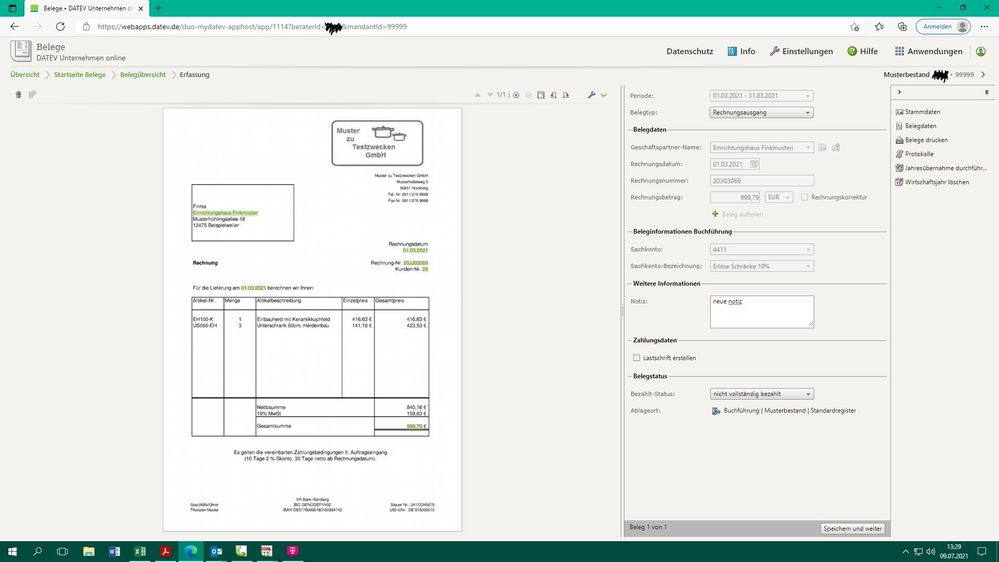Image resolution: width=999 pixels, height=562 pixels.
Task: Open Geschäftspartner-Name dropdown
Action: click(x=761, y=147)
